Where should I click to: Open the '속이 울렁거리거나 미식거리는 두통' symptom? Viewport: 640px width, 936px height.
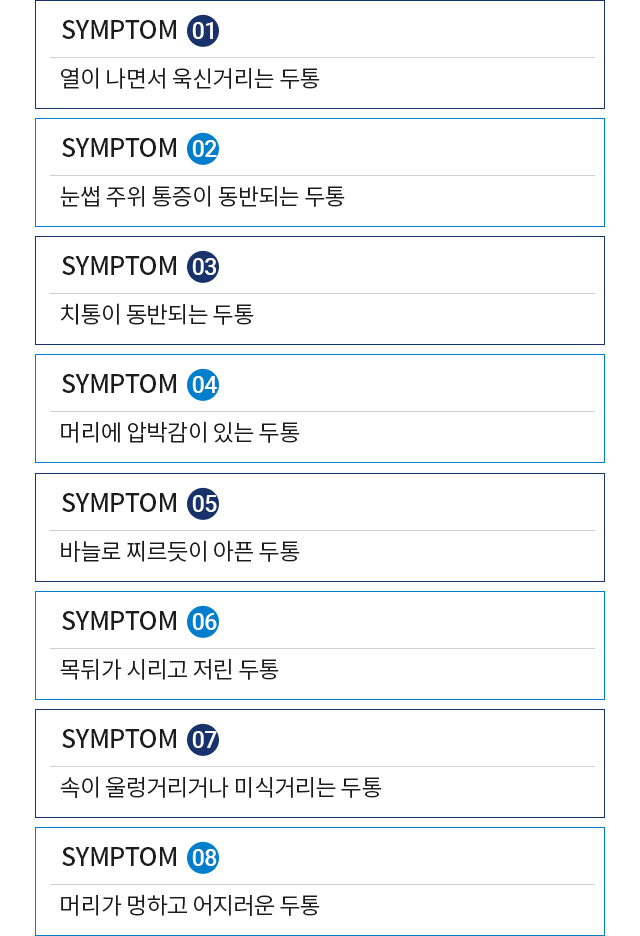click(x=221, y=787)
